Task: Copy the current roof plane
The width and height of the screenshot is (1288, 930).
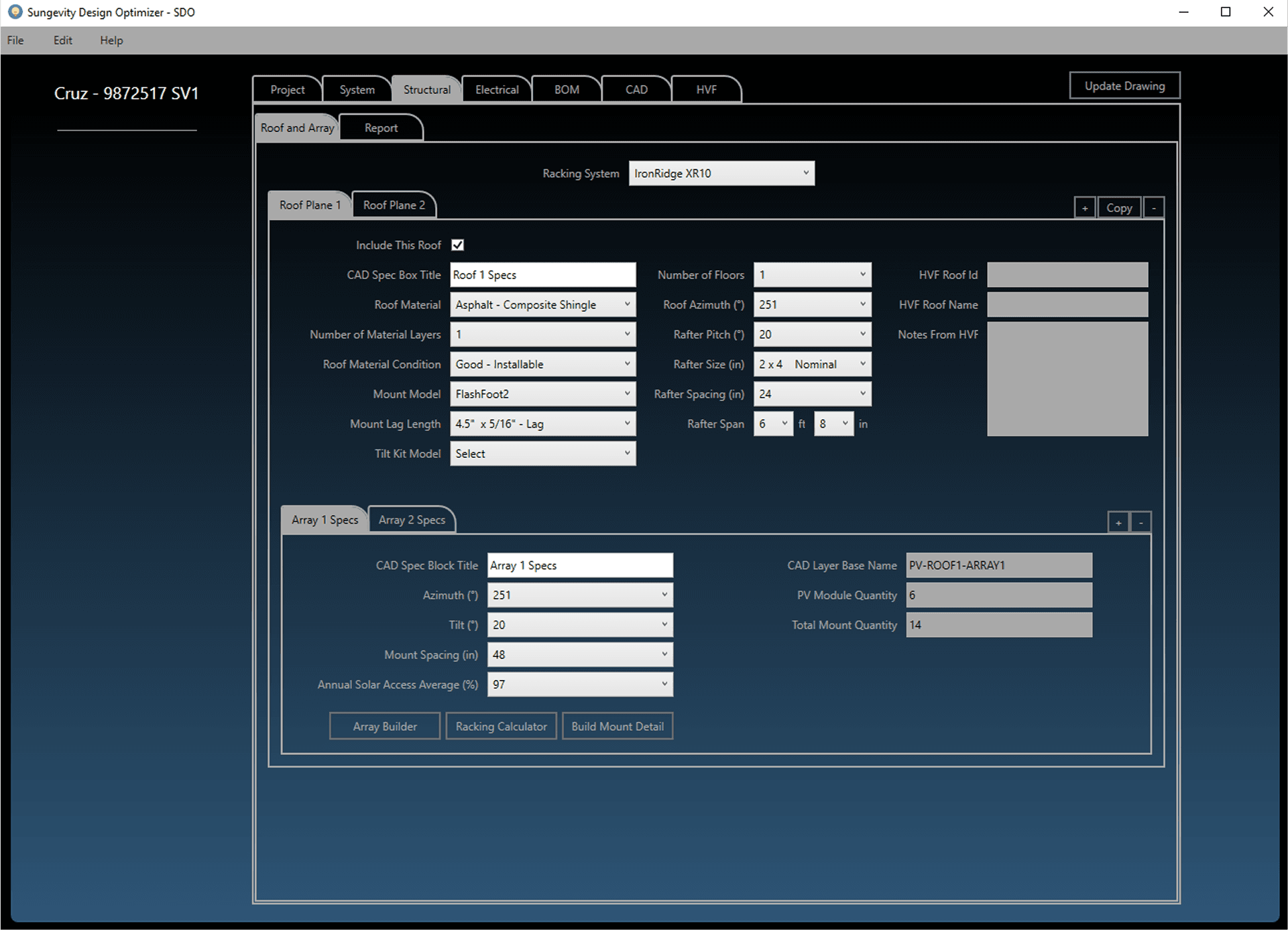Action: click(x=1118, y=208)
